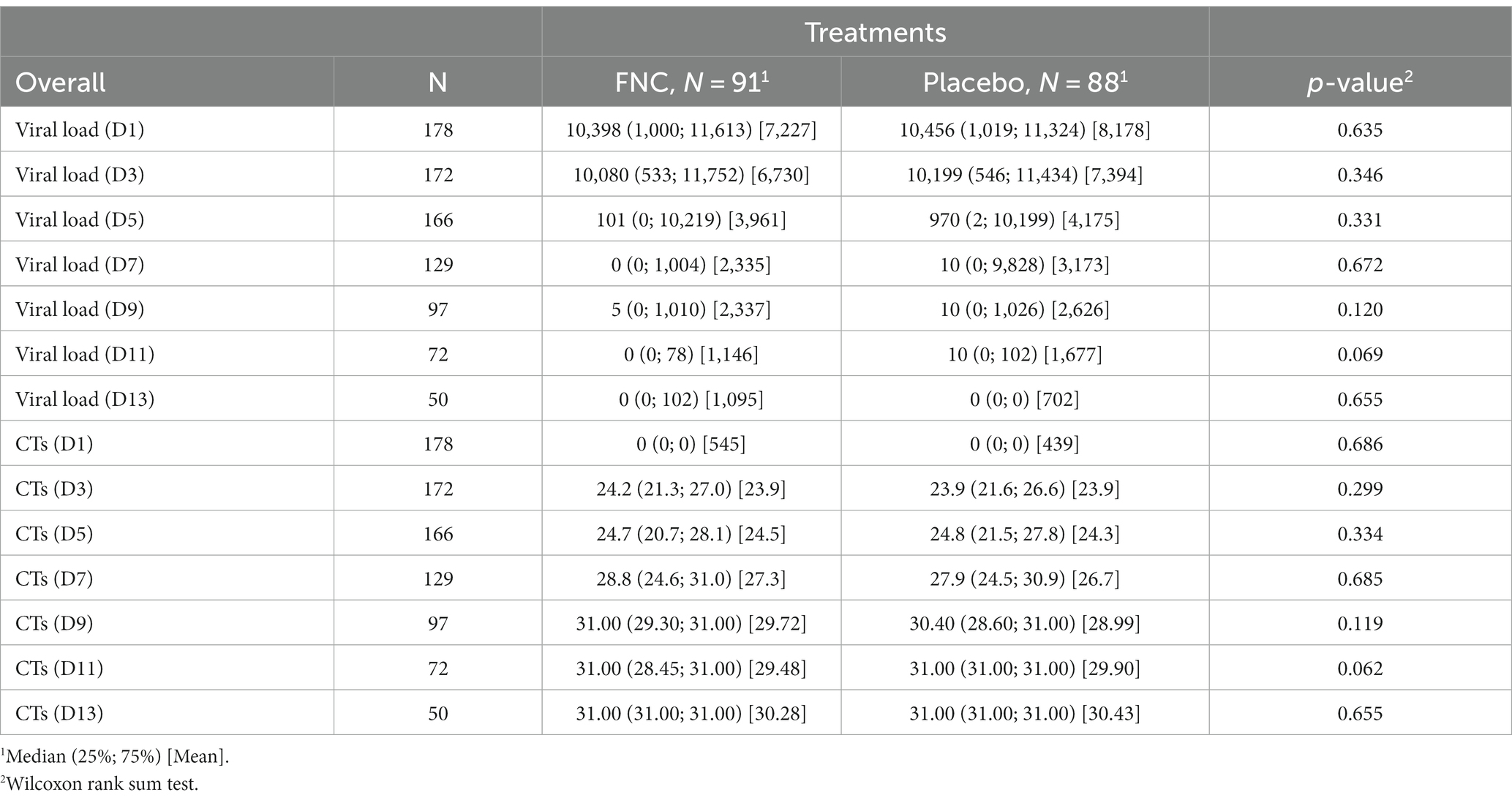1512x803 pixels.
Task: Click the CTs (D1) row label
Action: [x=54, y=444]
